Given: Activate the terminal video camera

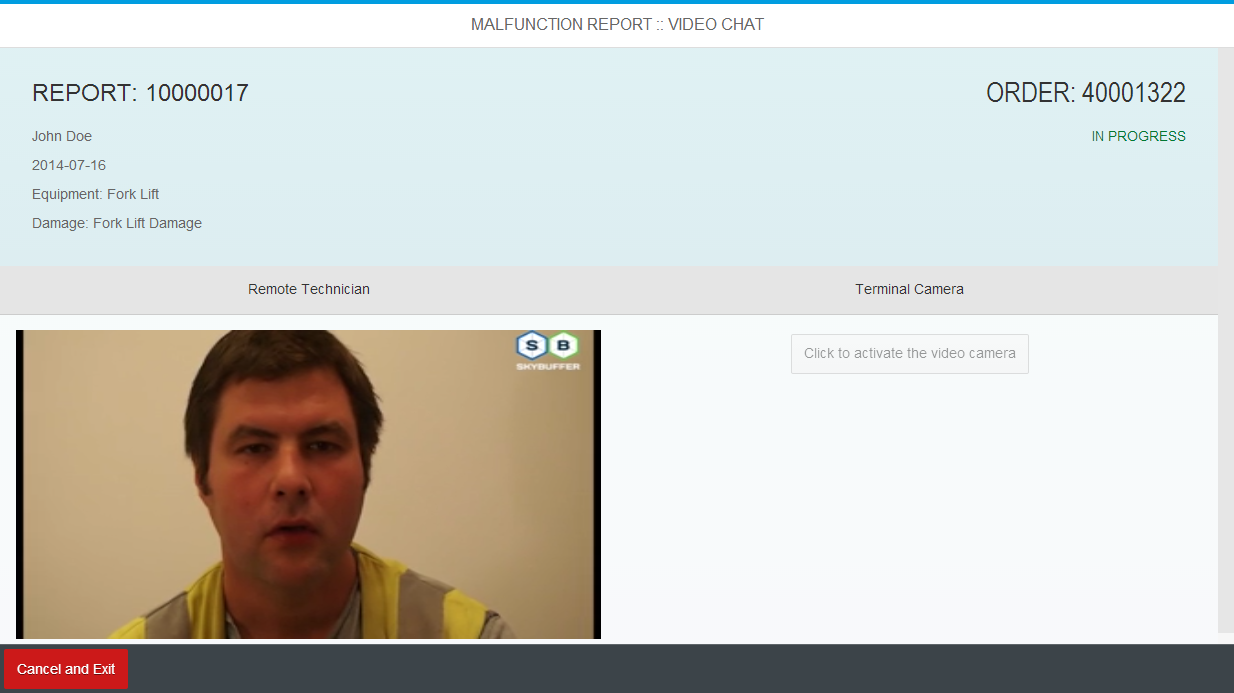Looking at the screenshot, I should (909, 354).
